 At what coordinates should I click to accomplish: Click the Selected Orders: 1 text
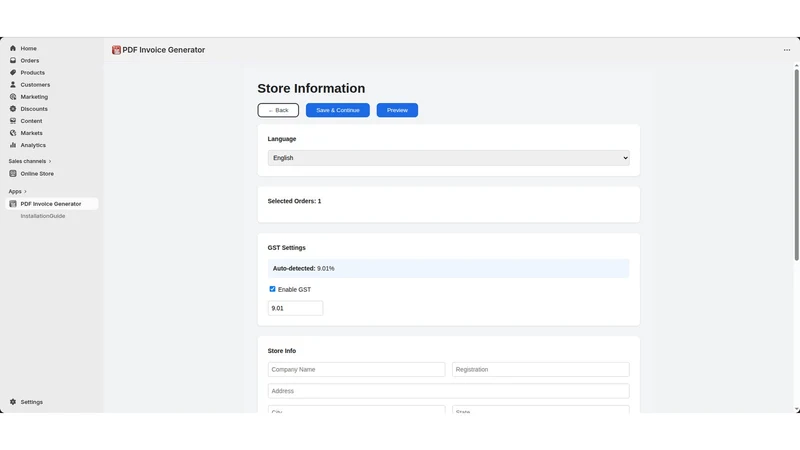294,201
